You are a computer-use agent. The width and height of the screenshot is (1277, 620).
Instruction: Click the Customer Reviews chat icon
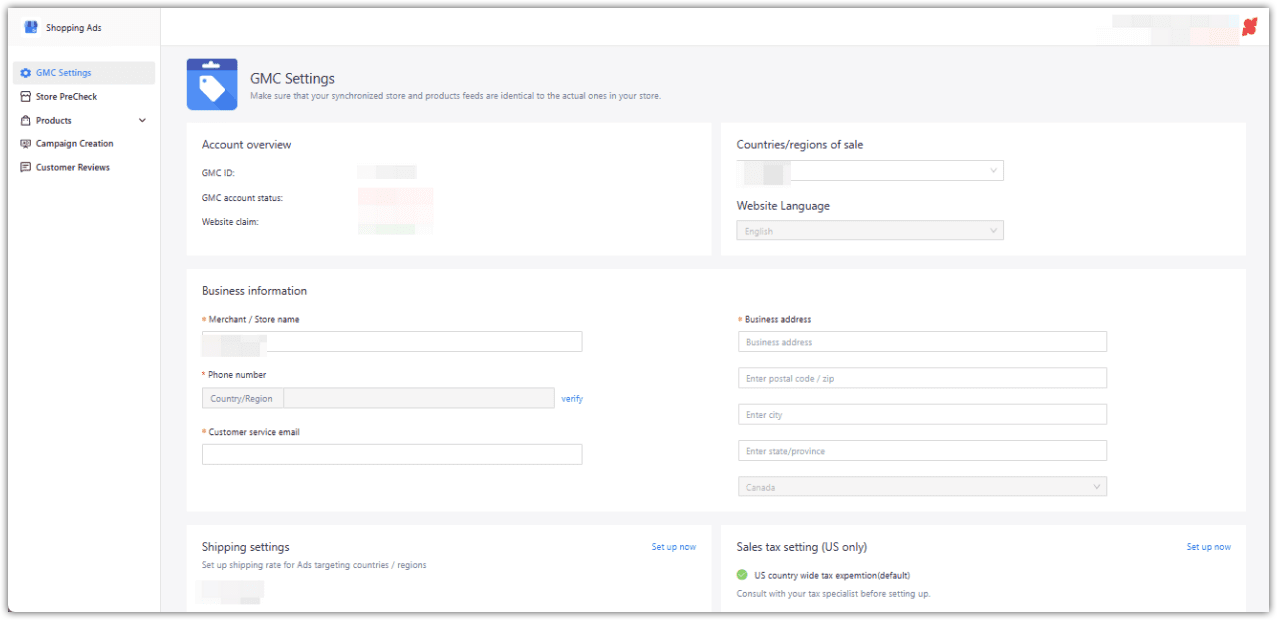pos(26,167)
